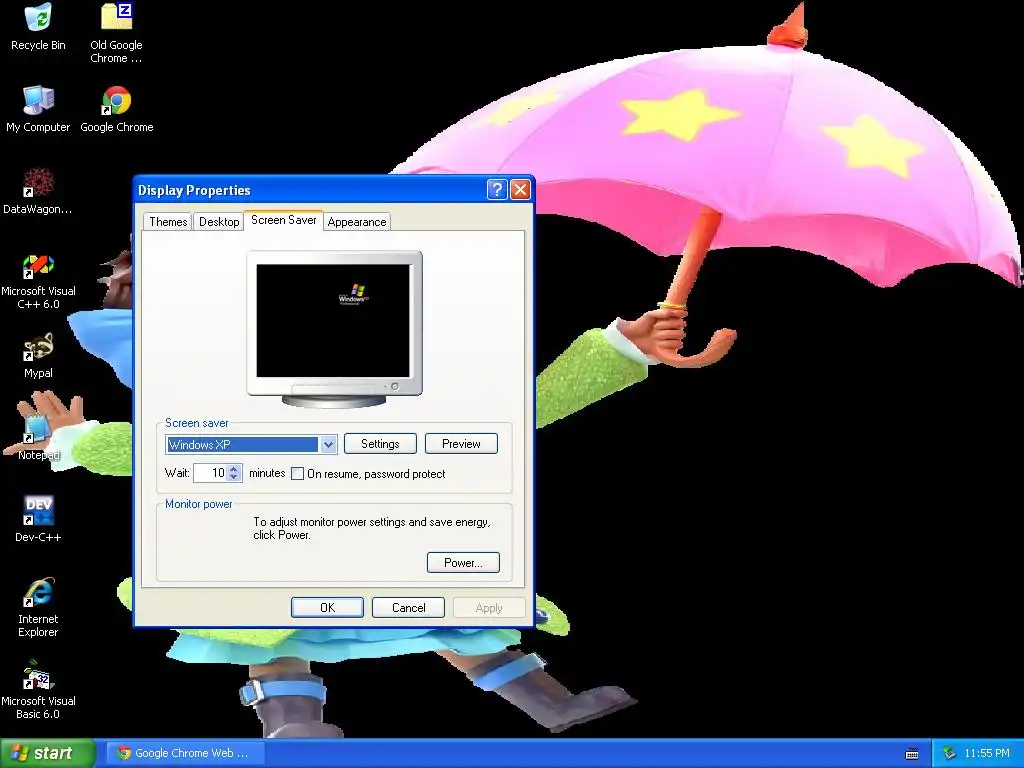Select the My Computer desktop icon
1024x768 pixels.
(x=38, y=109)
